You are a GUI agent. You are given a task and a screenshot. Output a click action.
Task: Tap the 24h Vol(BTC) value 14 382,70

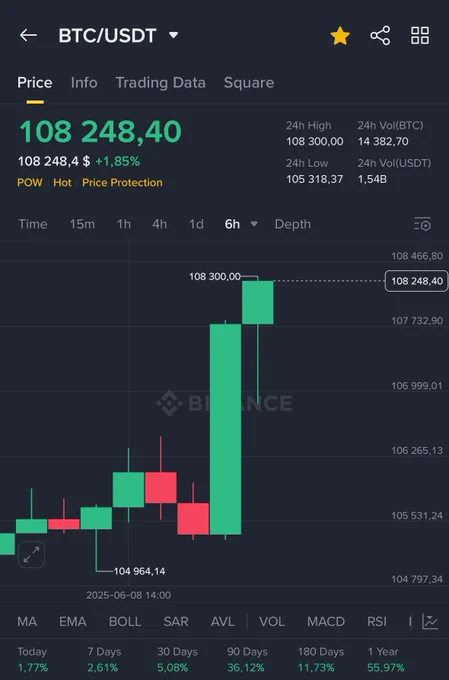coord(383,141)
